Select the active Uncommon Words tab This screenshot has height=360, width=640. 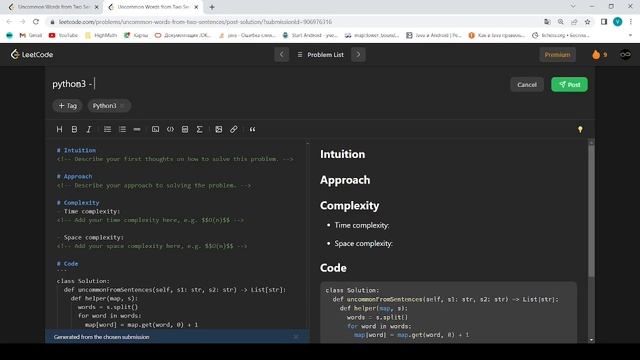[152, 7]
